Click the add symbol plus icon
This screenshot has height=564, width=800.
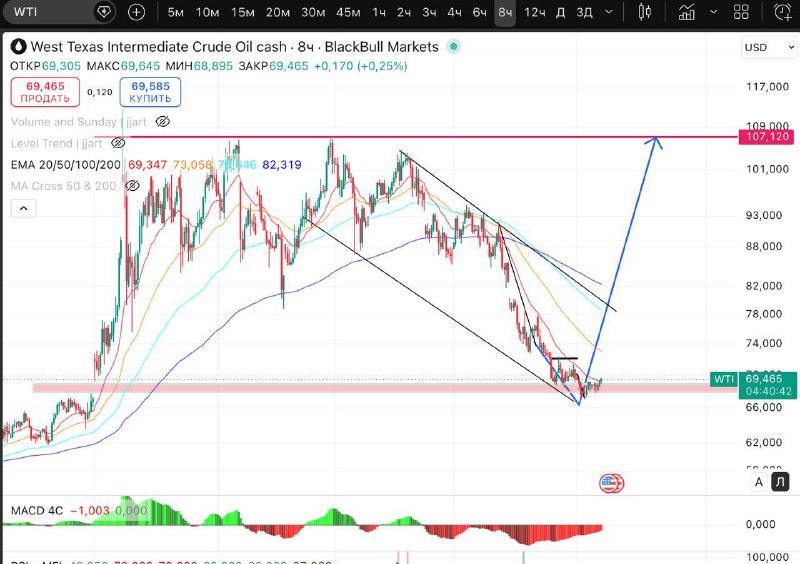tap(136, 12)
